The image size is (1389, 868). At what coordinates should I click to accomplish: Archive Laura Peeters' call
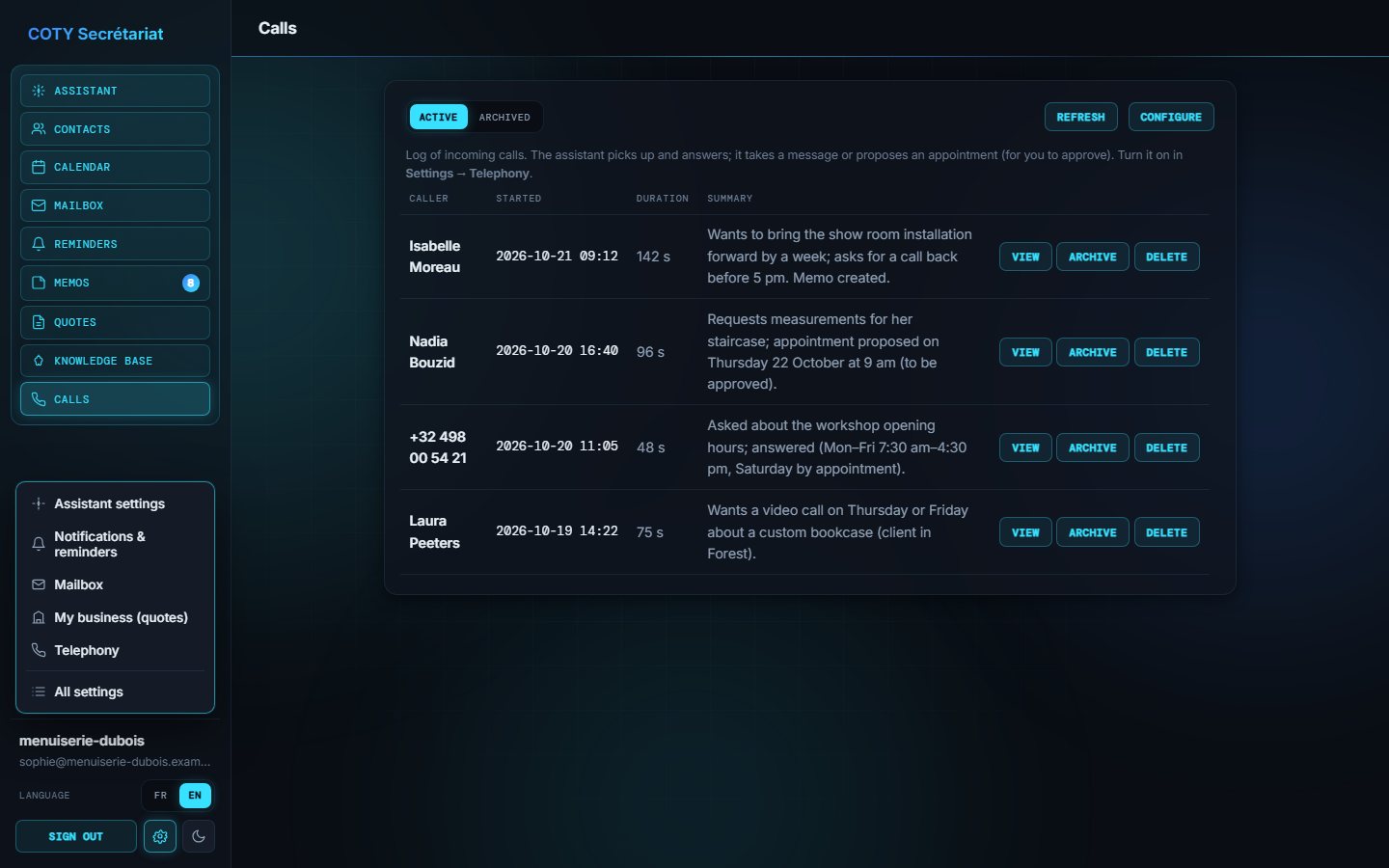(x=1093, y=532)
